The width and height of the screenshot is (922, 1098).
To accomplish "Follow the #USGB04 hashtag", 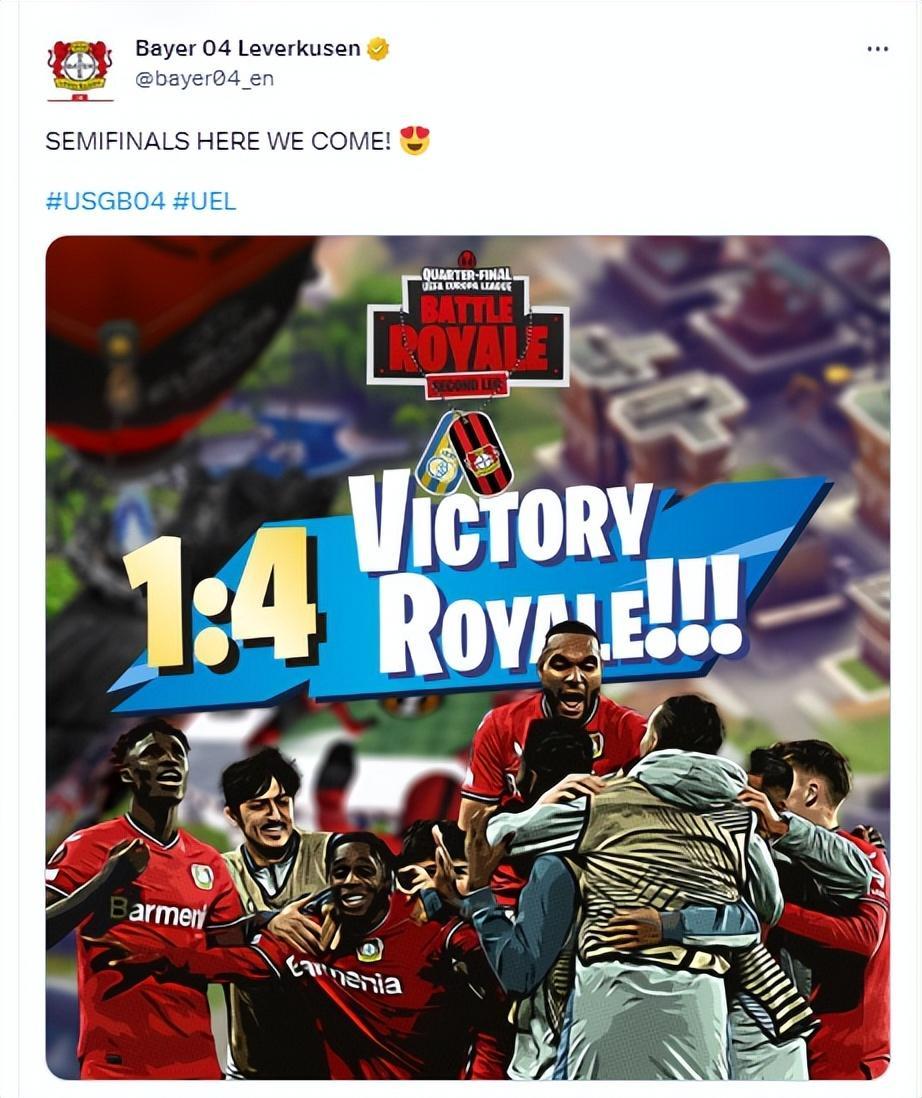I will [105, 202].
